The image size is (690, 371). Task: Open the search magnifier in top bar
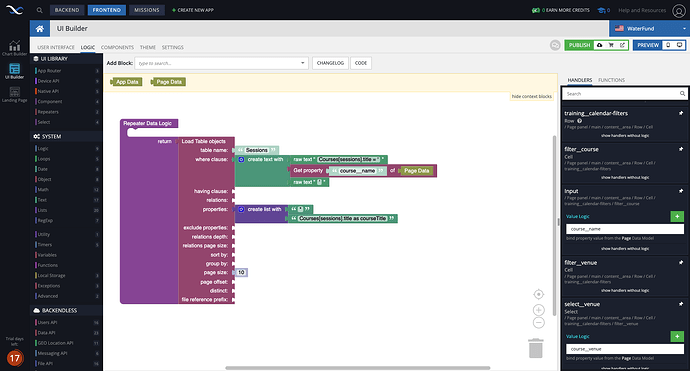pyautogui.click(x=40, y=10)
